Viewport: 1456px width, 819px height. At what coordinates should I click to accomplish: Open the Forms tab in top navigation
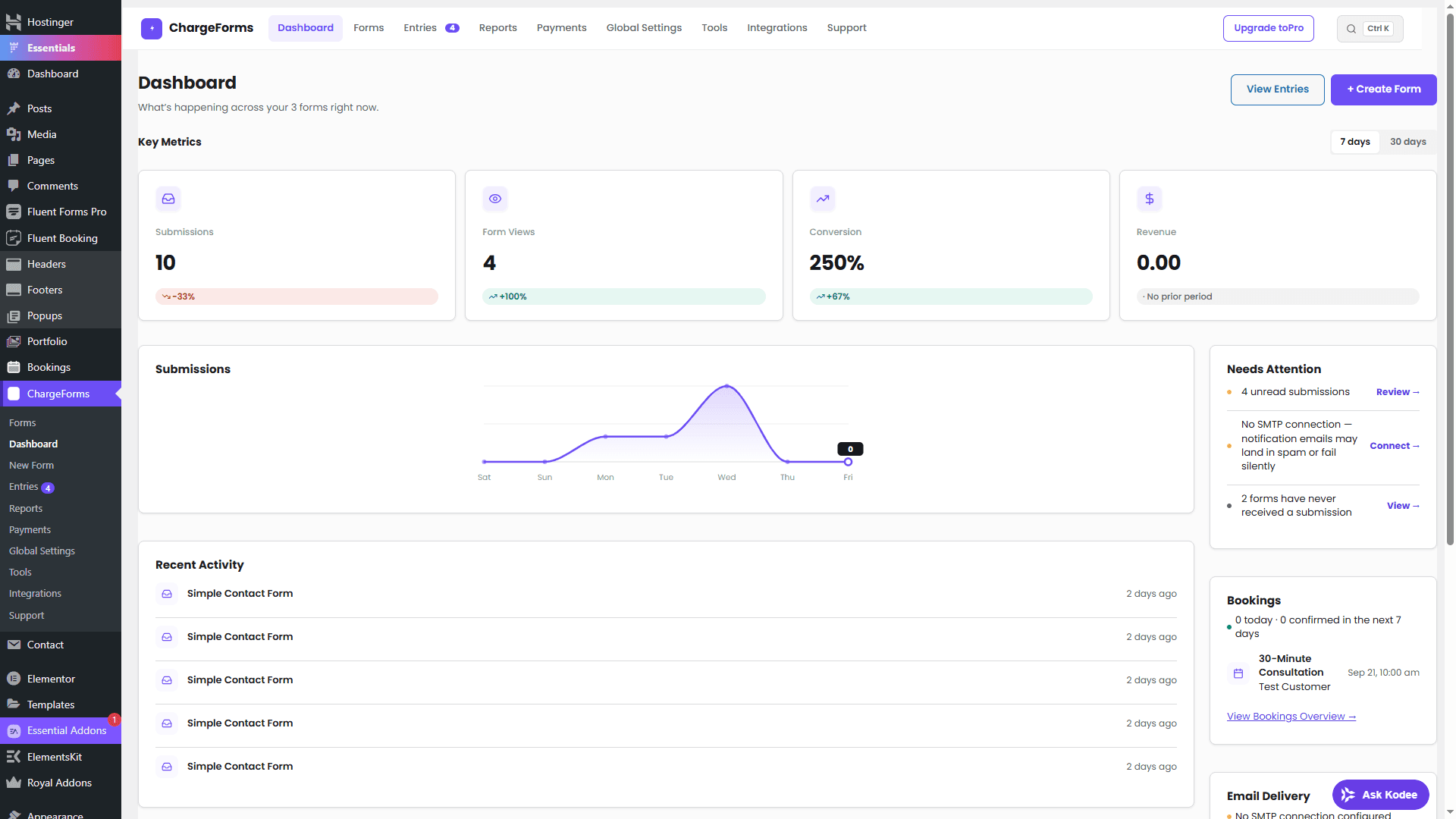[x=369, y=28]
